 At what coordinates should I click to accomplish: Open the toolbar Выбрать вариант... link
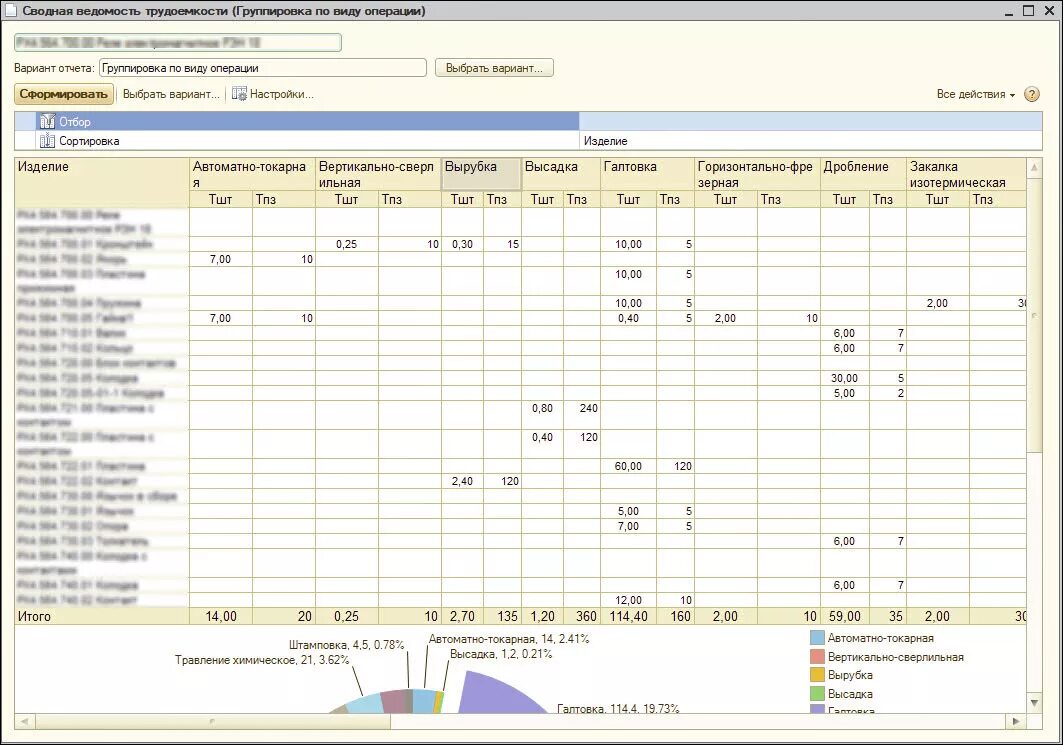(171, 94)
